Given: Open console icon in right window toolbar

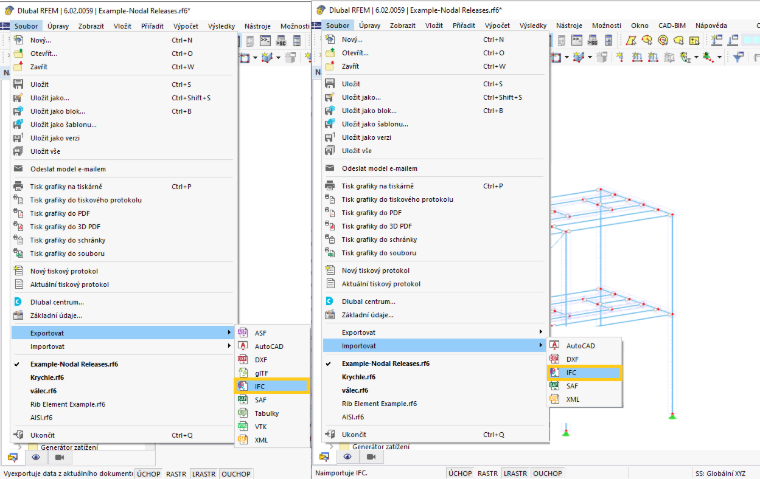Looking at the screenshot, I should (576, 40).
